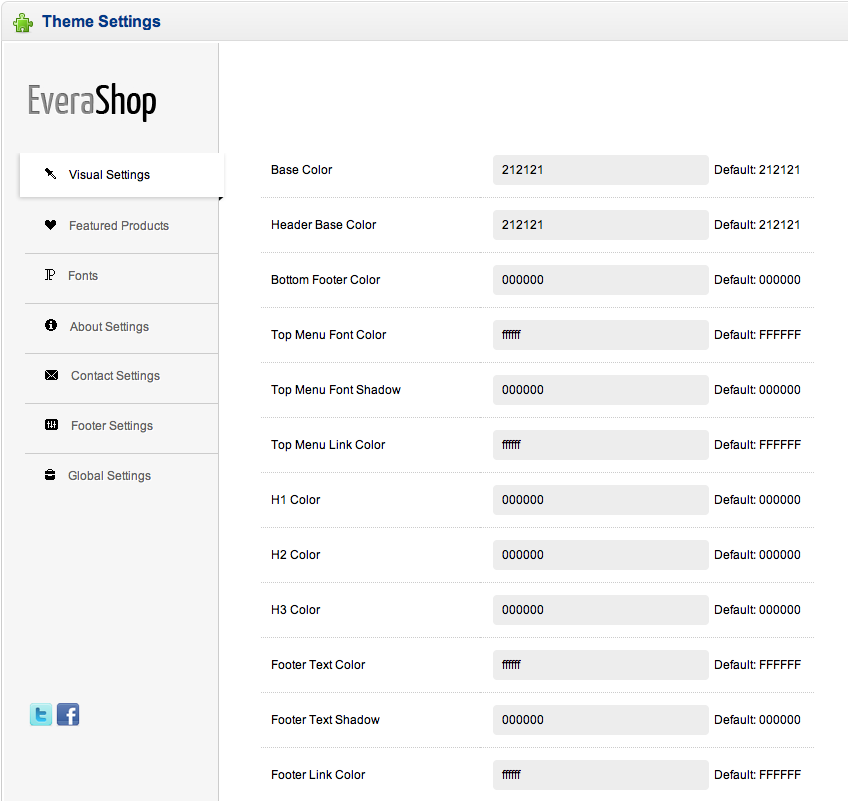This screenshot has height=801, width=848.
Task: Click the Theme Settings title text
Action: pos(101,22)
